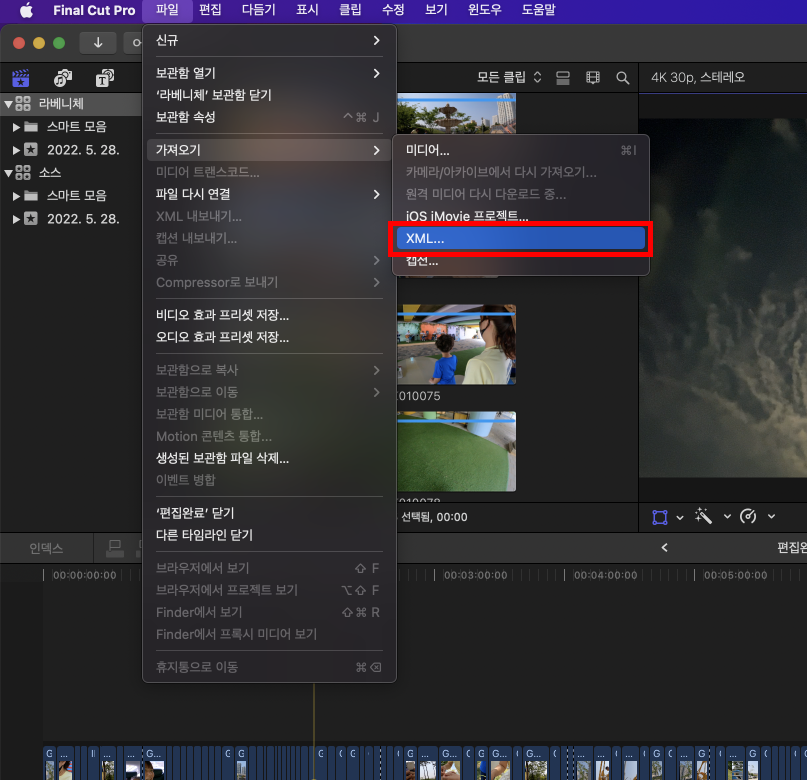Choose 생성된 보관함 파일 삭제...
Image resolution: width=807 pixels, height=780 pixels.
(x=269, y=458)
